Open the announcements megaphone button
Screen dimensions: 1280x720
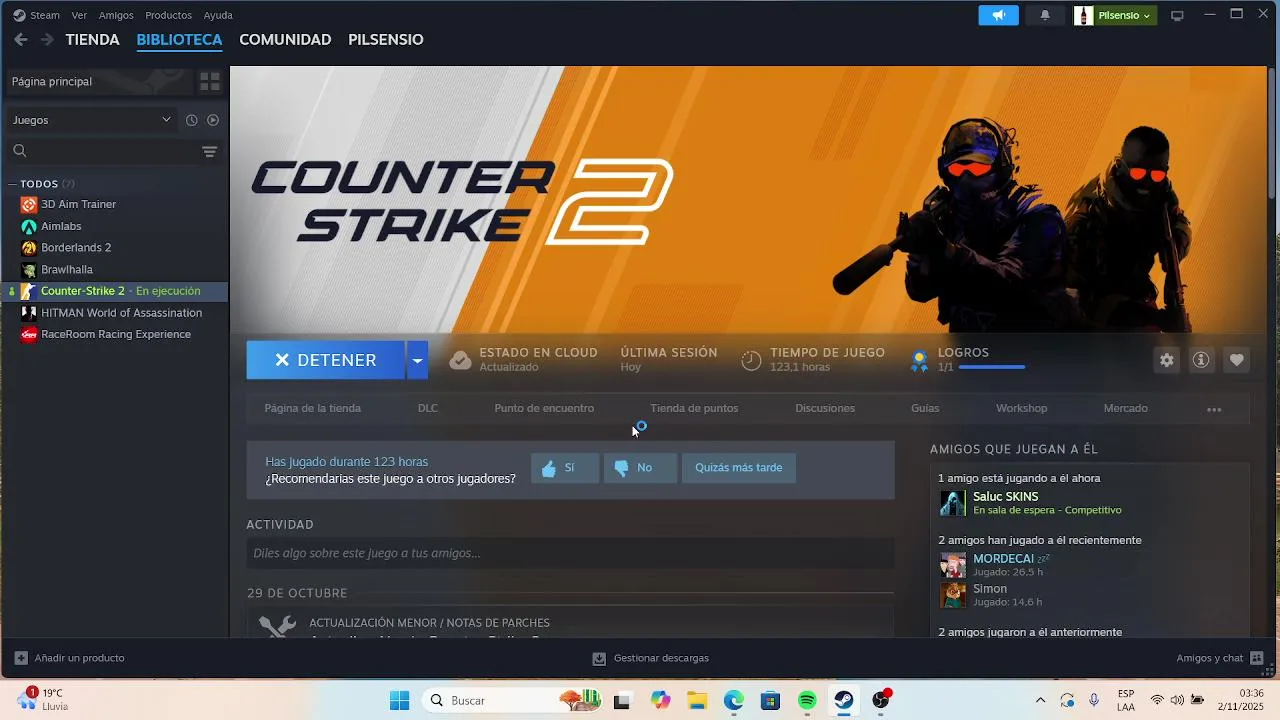coord(998,15)
